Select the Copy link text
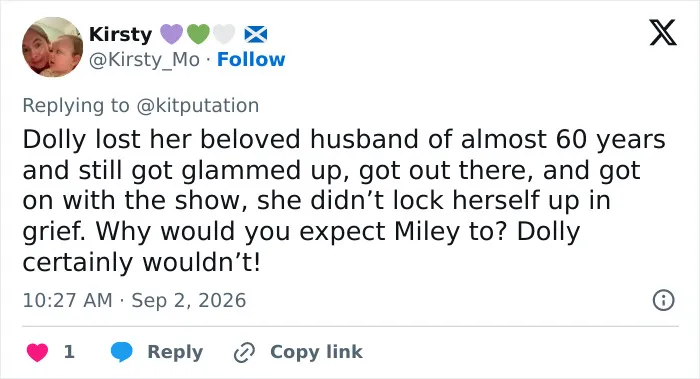The width and height of the screenshot is (700, 379). pos(316,352)
